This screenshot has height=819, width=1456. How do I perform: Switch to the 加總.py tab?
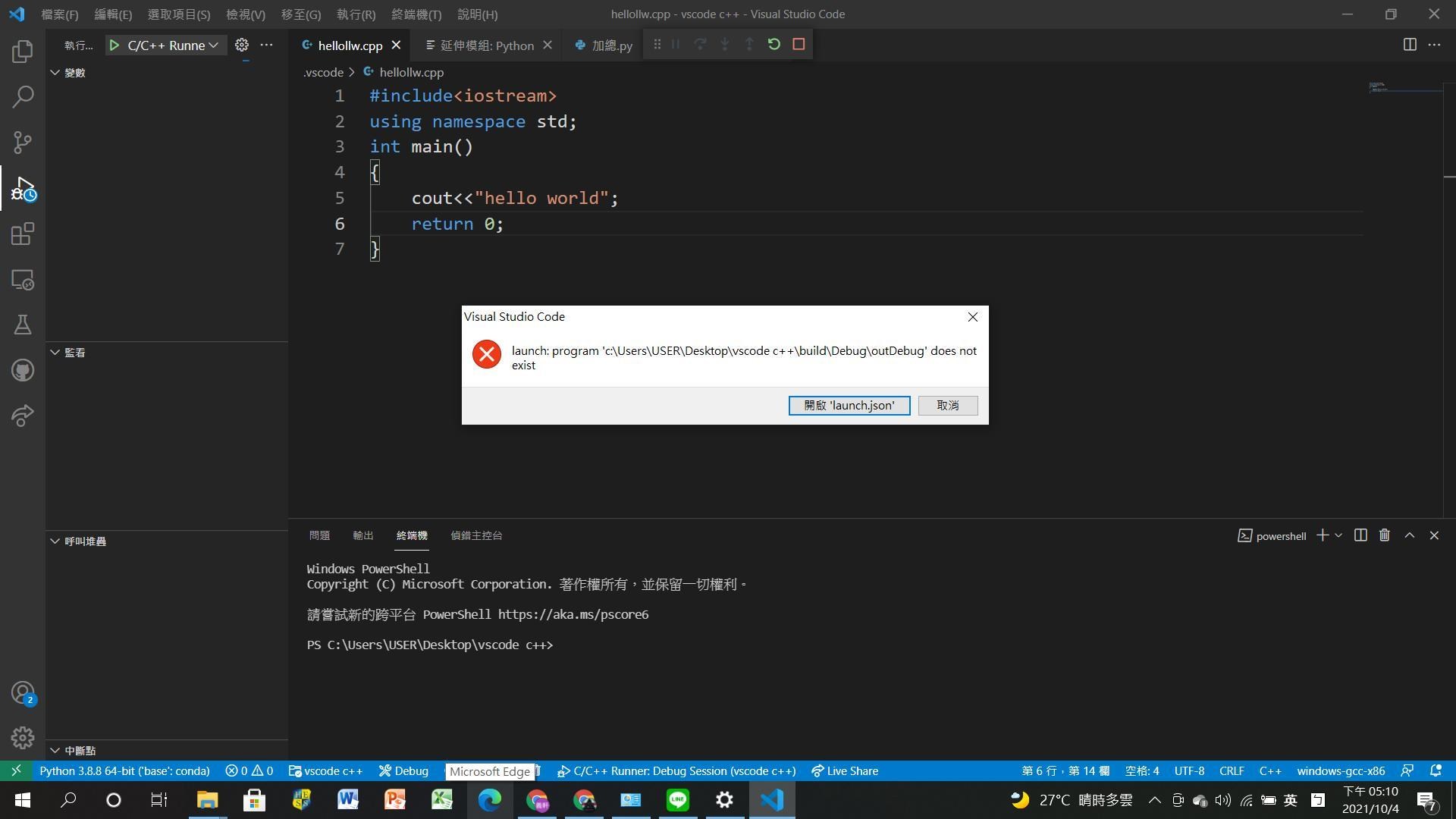pos(603,45)
